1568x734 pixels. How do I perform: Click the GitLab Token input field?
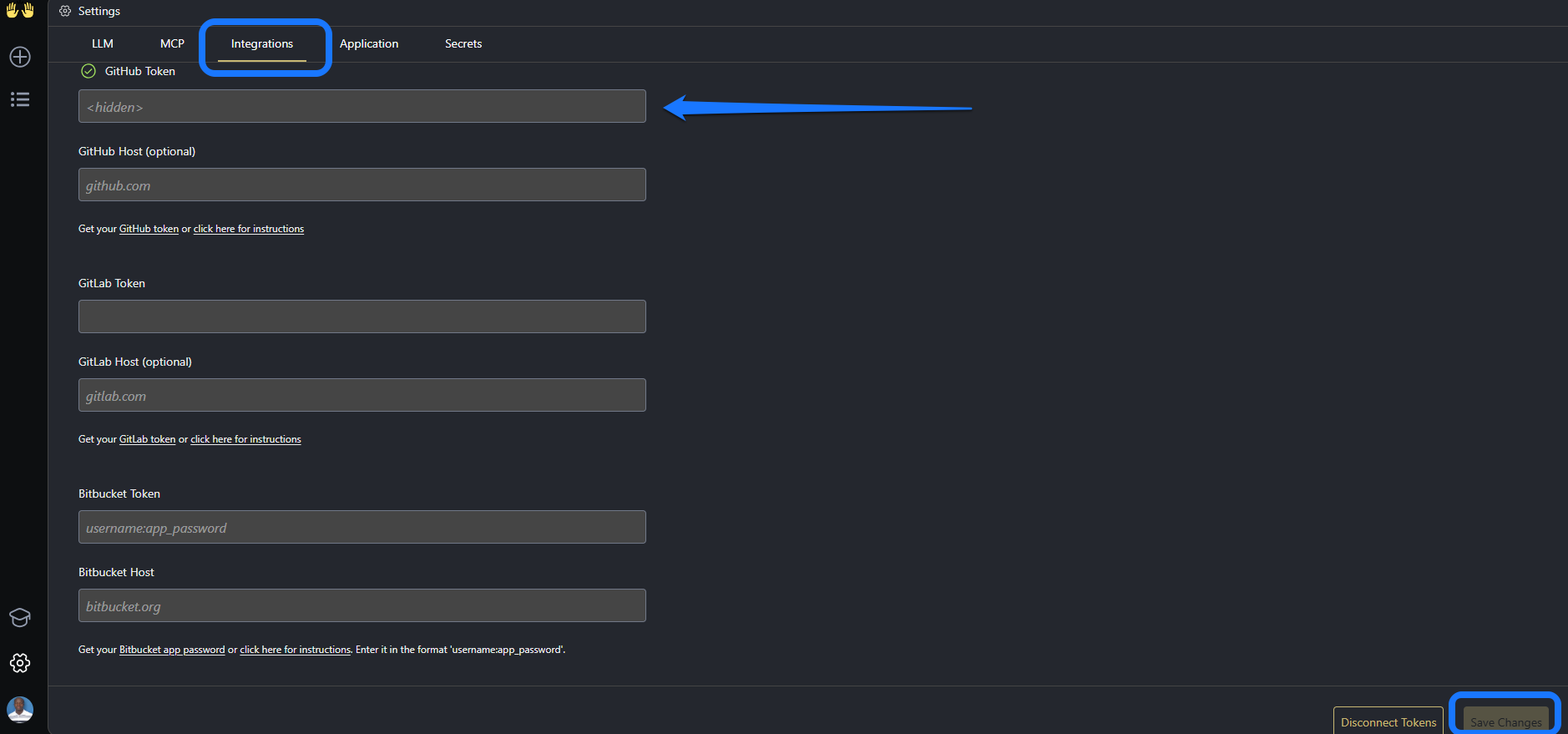(x=362, y=316)
